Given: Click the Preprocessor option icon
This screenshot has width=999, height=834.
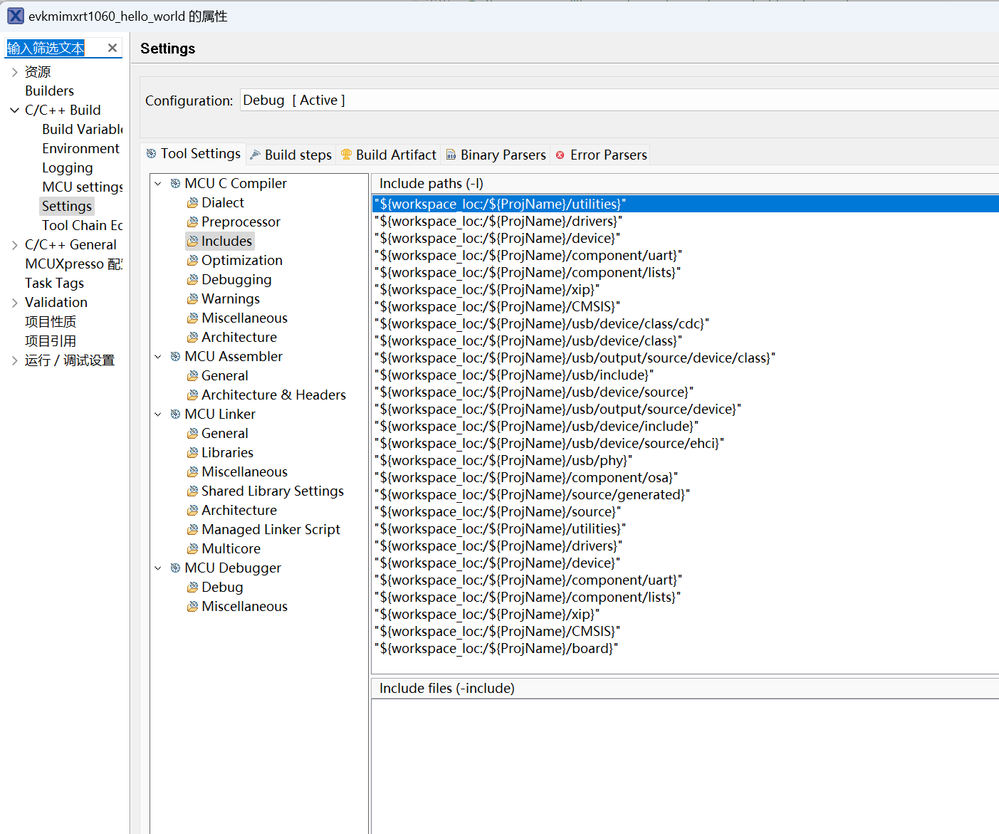Looking at the screenshot, I should (192, 222).
